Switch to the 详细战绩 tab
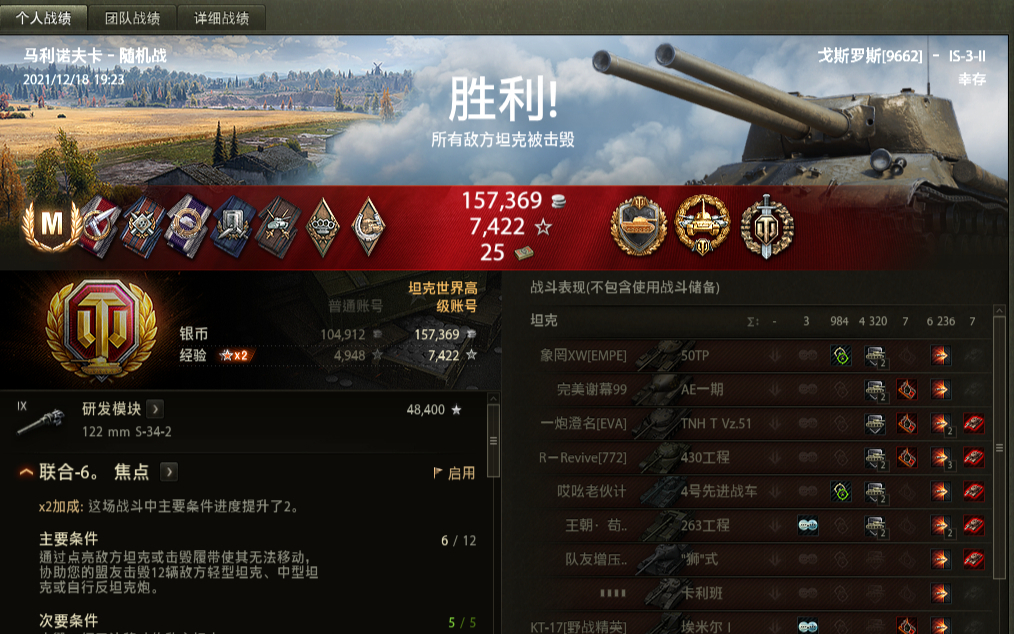This screenshot has width=1014, height=634. (222, 18)
